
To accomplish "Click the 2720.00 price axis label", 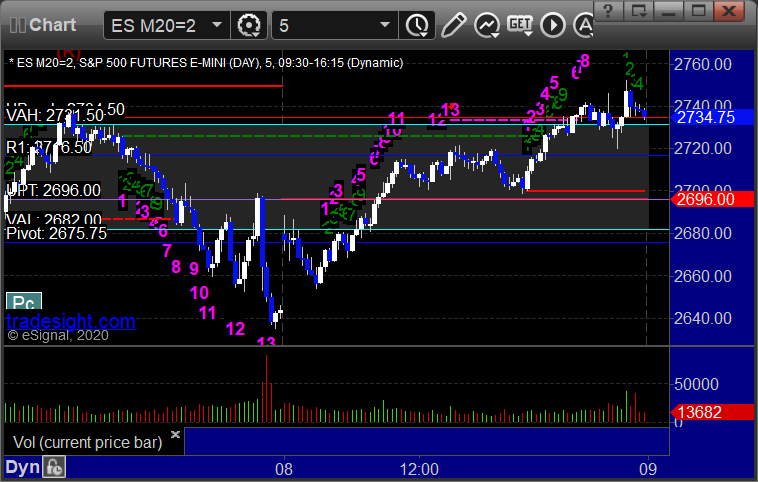I will pos(702,148).
